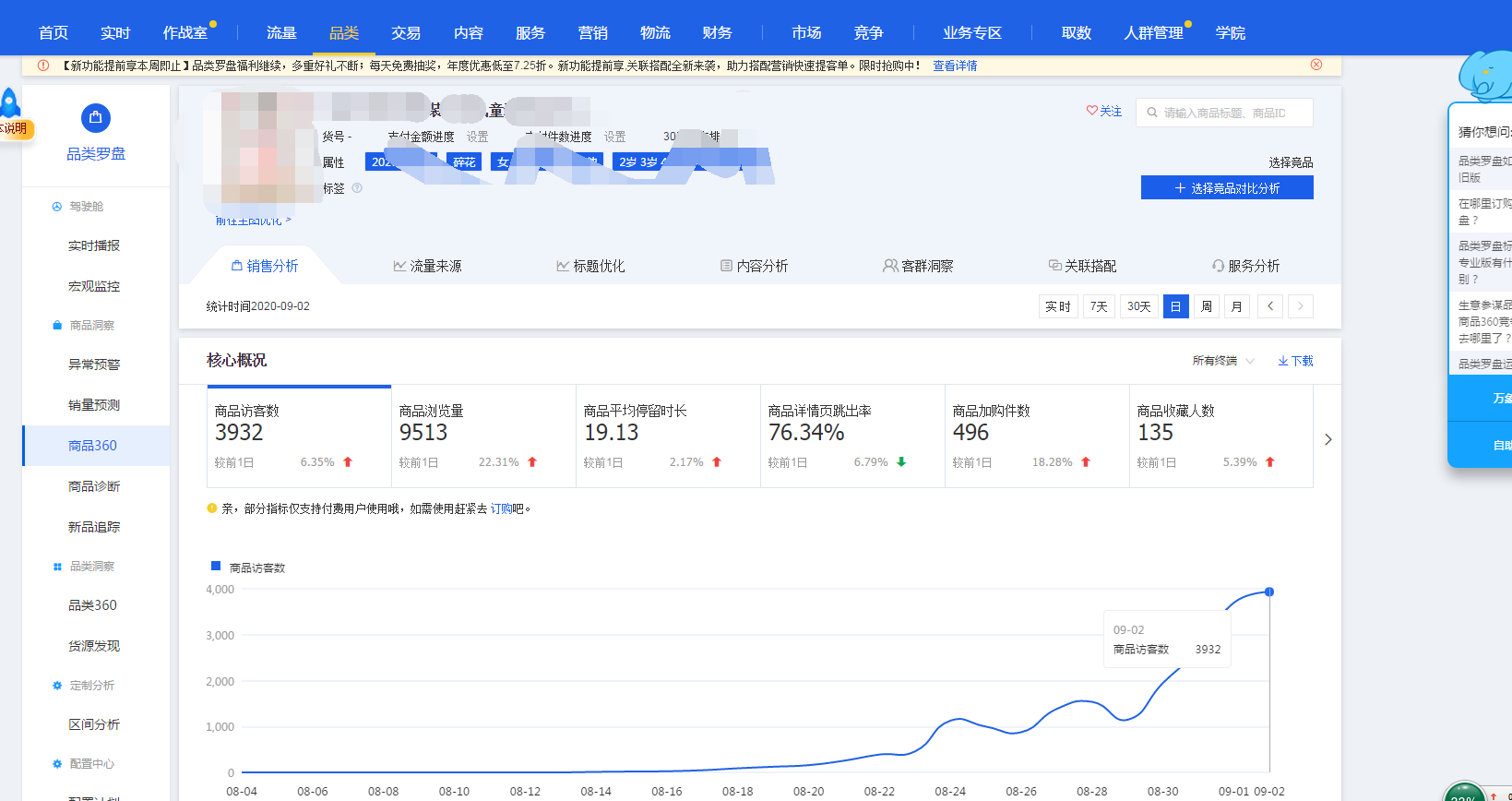Show more metrics with right chevron
The height and width of the screenshot is (801, 1512).
(1328, 439)
